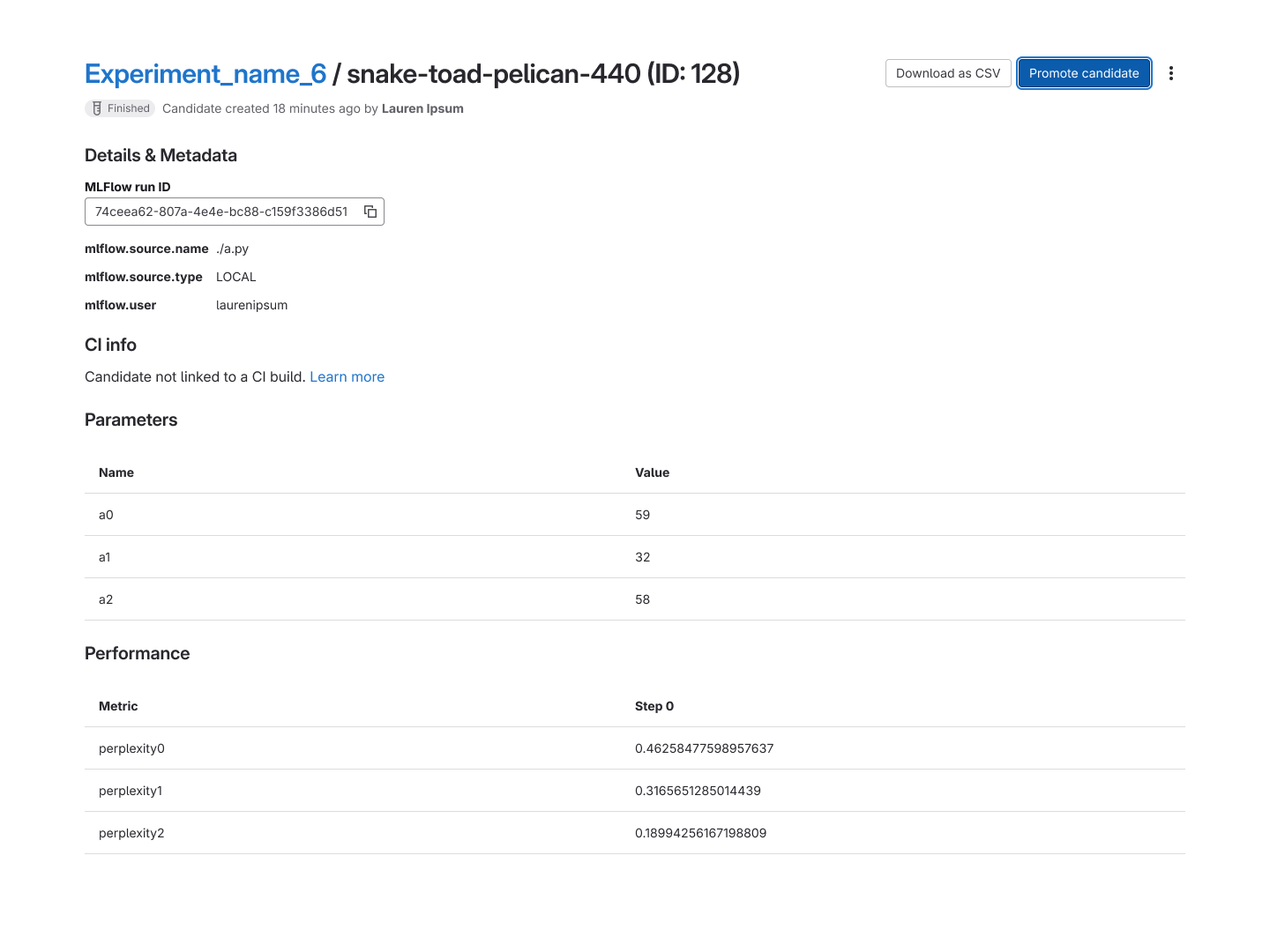Select parameter name a1
This screenshot has height=952, width=1270.
pos(104,557)
